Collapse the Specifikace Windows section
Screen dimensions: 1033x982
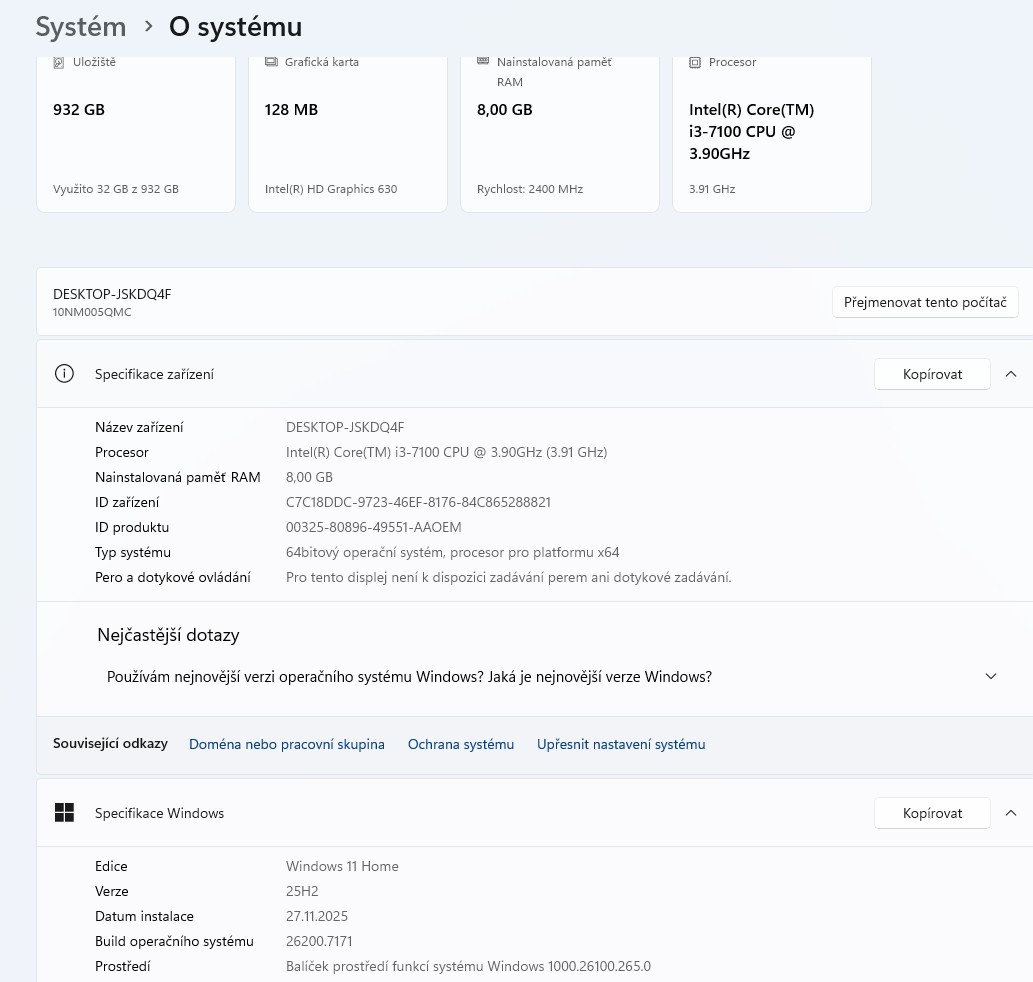tap(1010, 813)
